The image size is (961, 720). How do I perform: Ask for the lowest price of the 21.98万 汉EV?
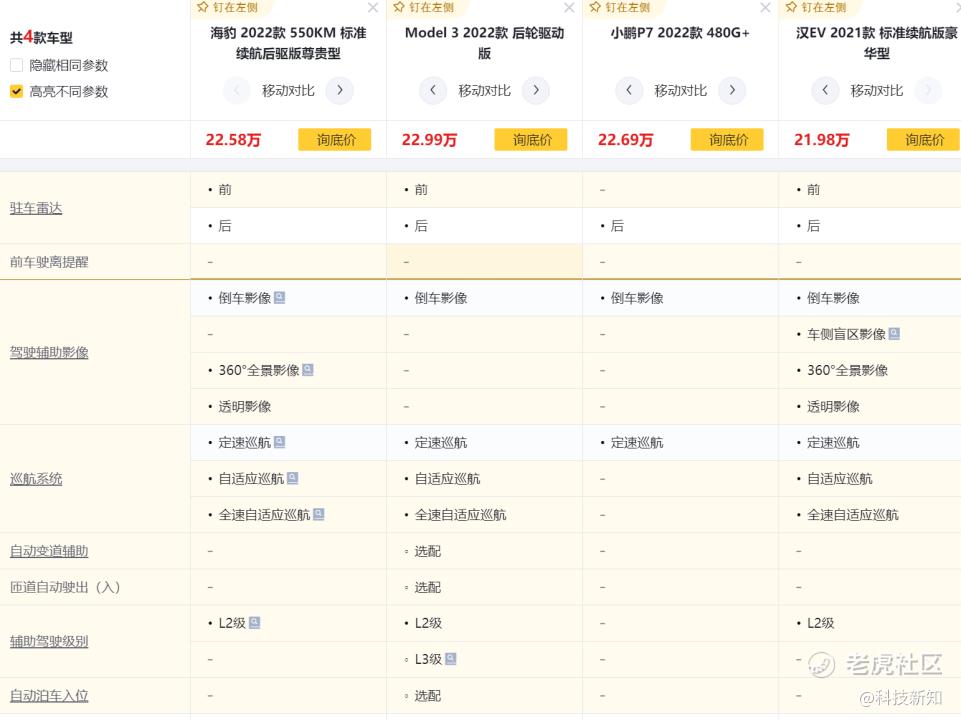(x=923, y=140)
